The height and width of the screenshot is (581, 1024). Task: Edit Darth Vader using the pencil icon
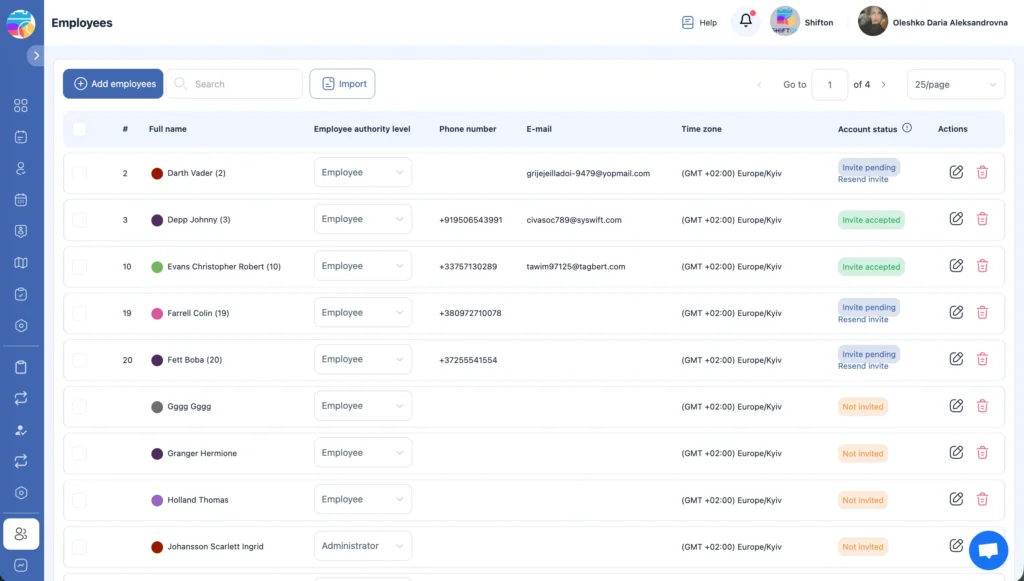click(x=955, y=172)
